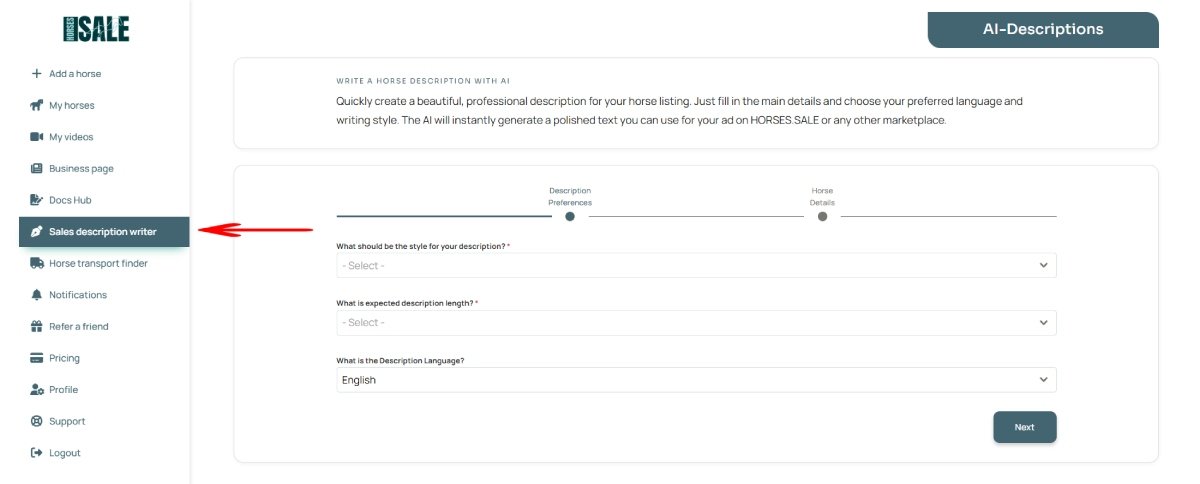Image resolution: width=1200 pixels, height=484 pixels.
Task: Open the Description Language dropdown showing English
Action: click(x=696, y=380)
